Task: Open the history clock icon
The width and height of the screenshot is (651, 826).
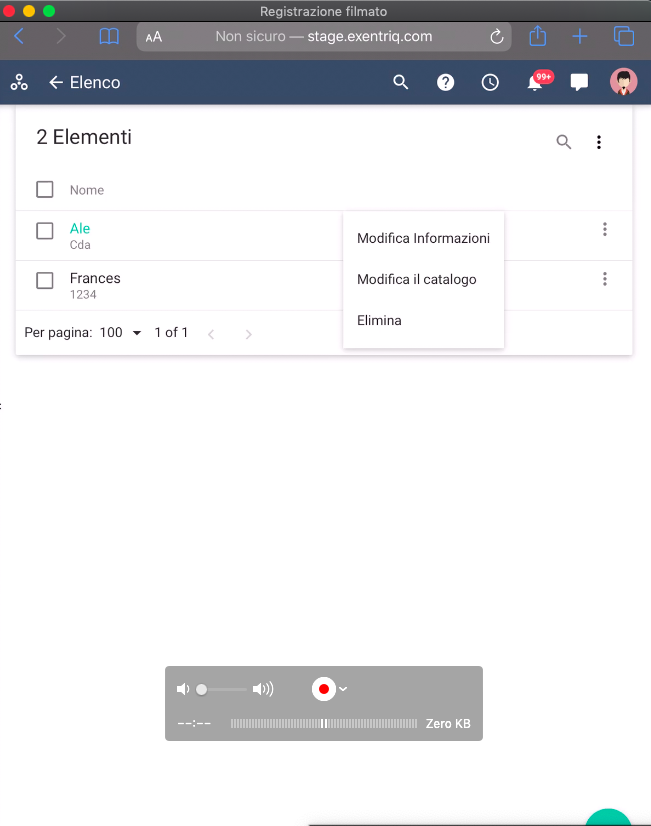Action: [x=490, y=83]
